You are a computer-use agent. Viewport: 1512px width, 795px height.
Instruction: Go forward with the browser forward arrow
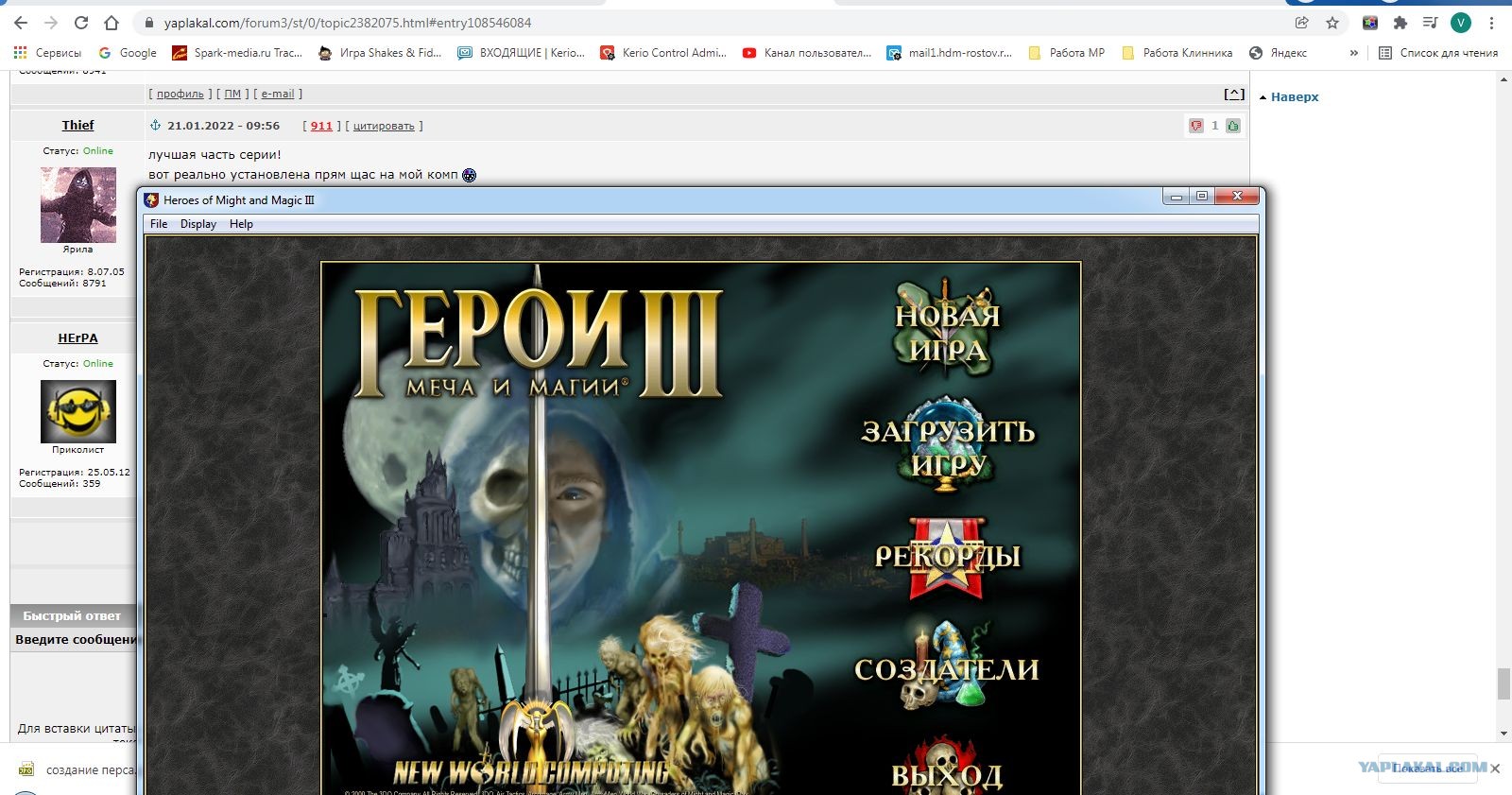[x=51, y=23]
